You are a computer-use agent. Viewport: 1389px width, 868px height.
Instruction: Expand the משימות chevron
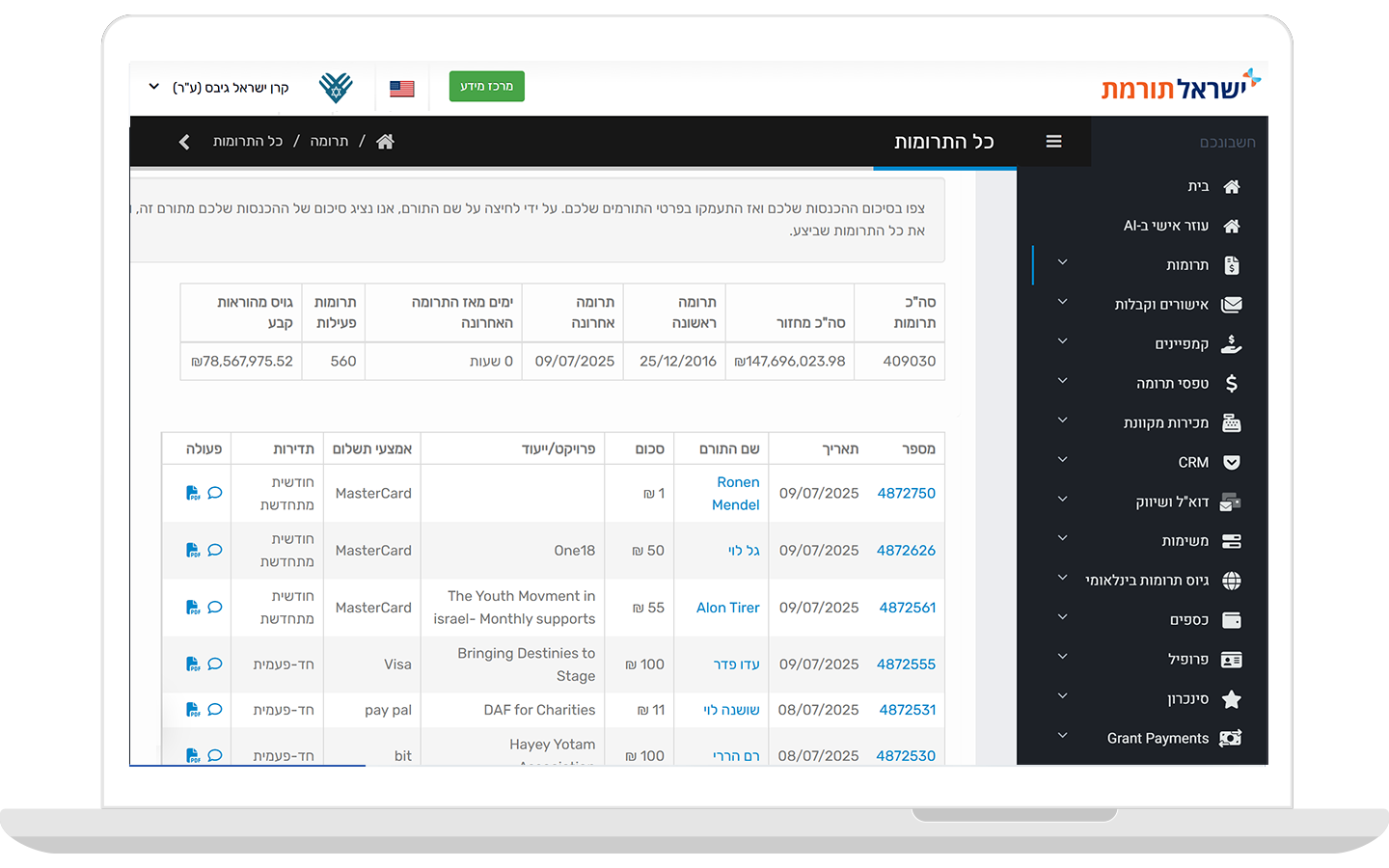tap(1063, 538)
